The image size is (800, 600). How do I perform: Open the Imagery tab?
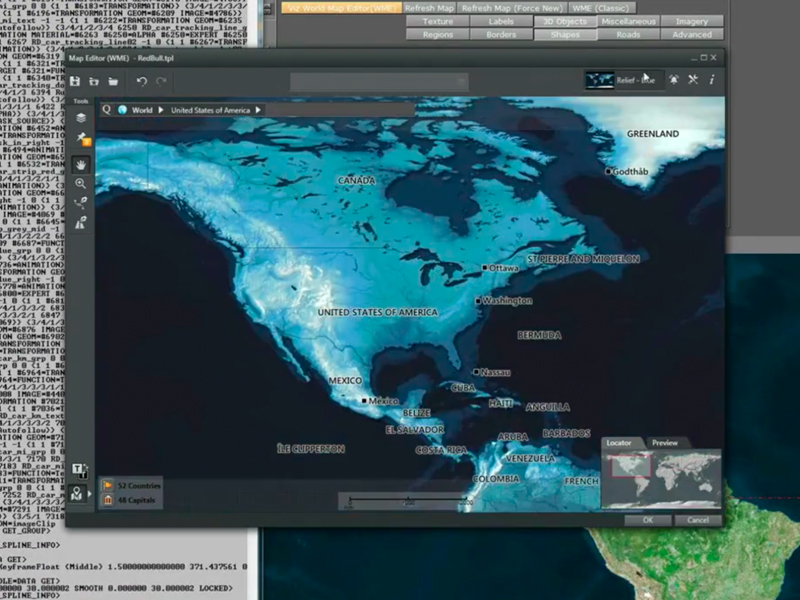click(x=692, y=21)
